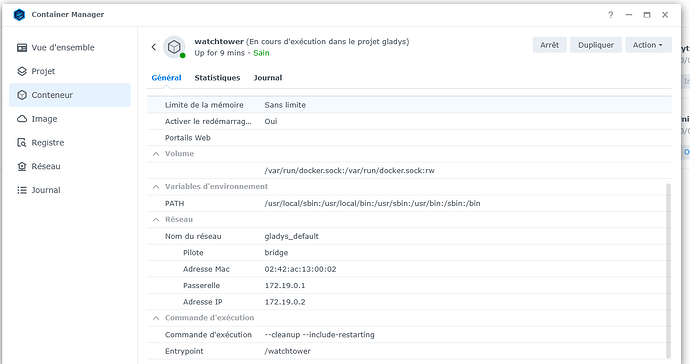Open the help question mark icon
This screenshot has height=364, width=690.
point(610,15)
